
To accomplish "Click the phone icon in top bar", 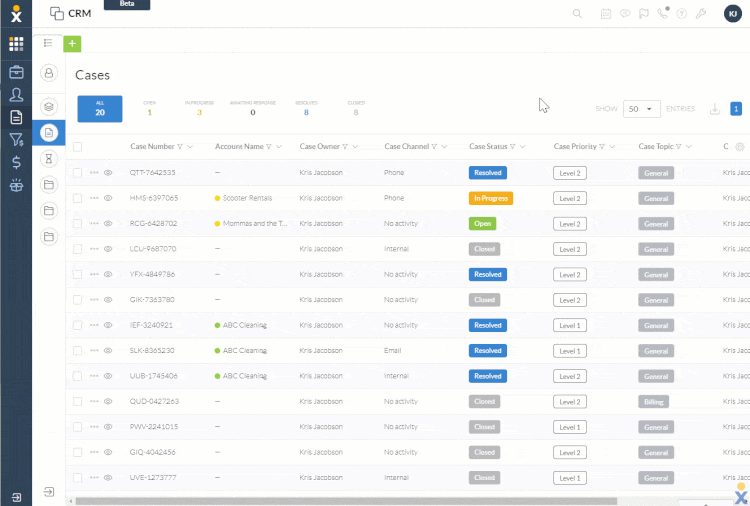I will pyautogui.click(x=662, y=13).
